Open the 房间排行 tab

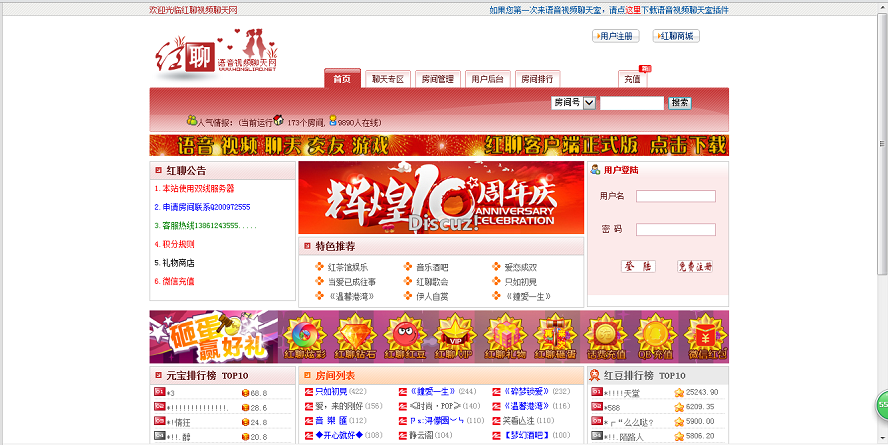pyautogui.click(x=538, y=79)
